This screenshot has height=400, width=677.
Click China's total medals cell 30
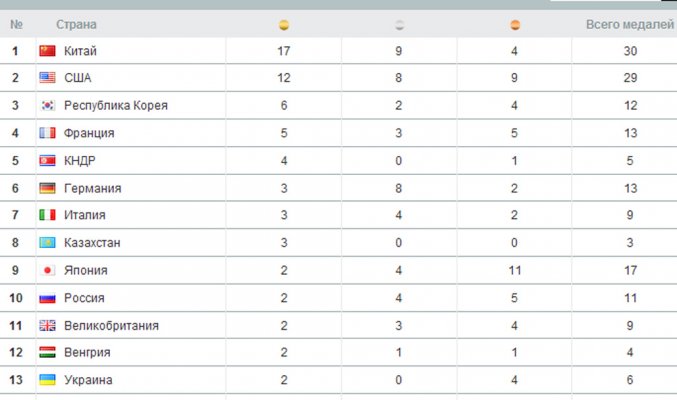pos(630,51)
